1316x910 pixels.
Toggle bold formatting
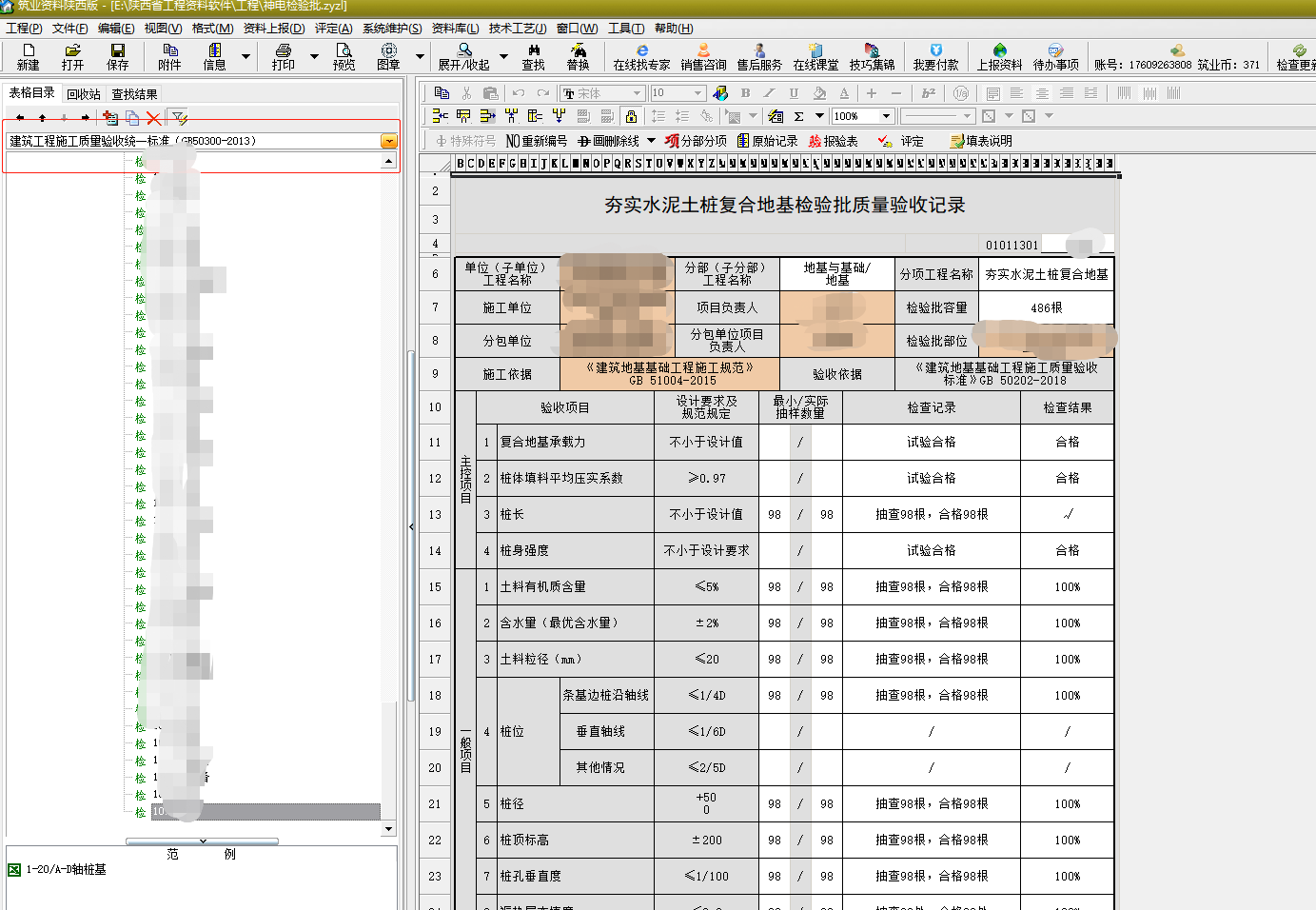coord(745,92)
